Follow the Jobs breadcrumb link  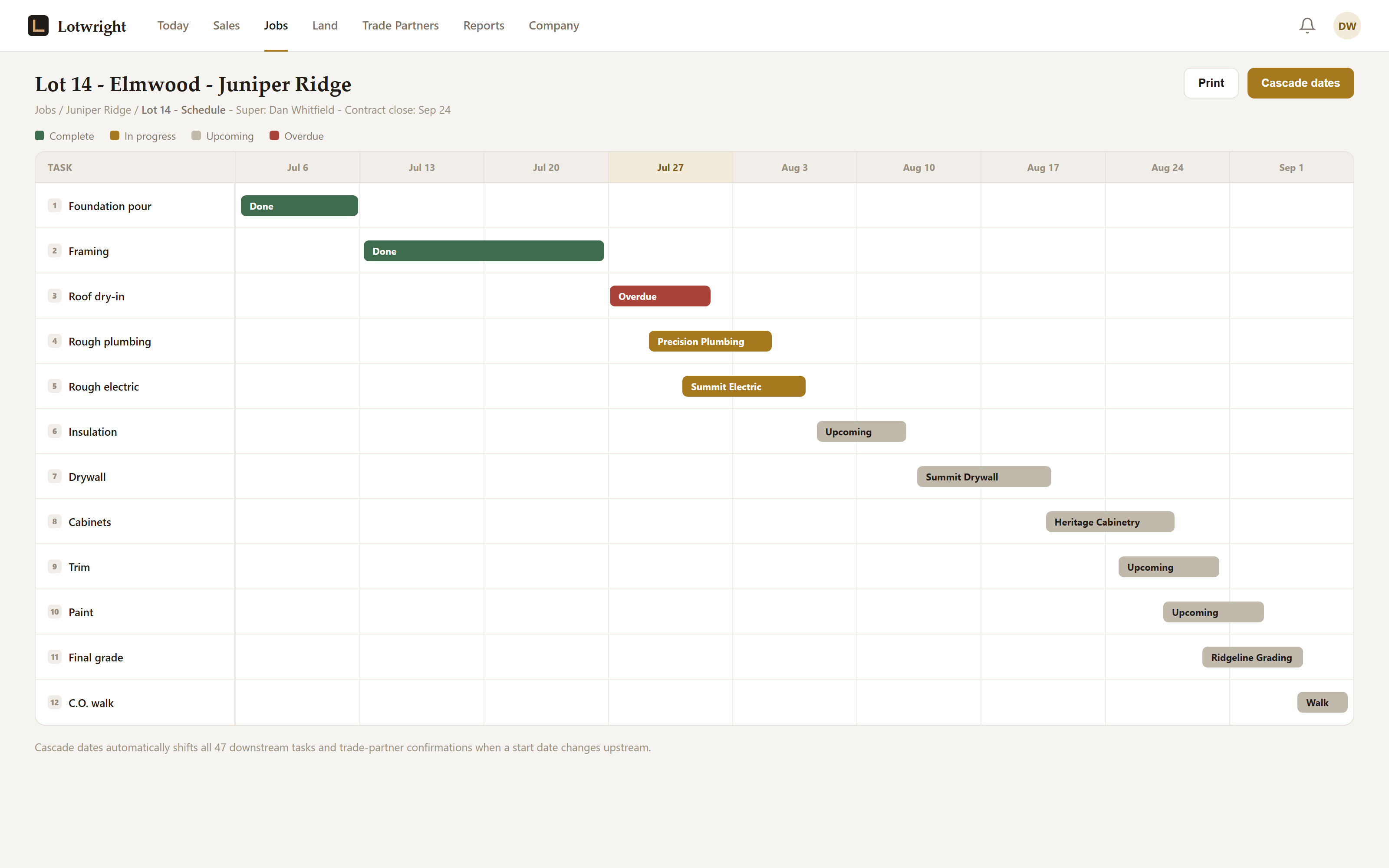[45, 110]
